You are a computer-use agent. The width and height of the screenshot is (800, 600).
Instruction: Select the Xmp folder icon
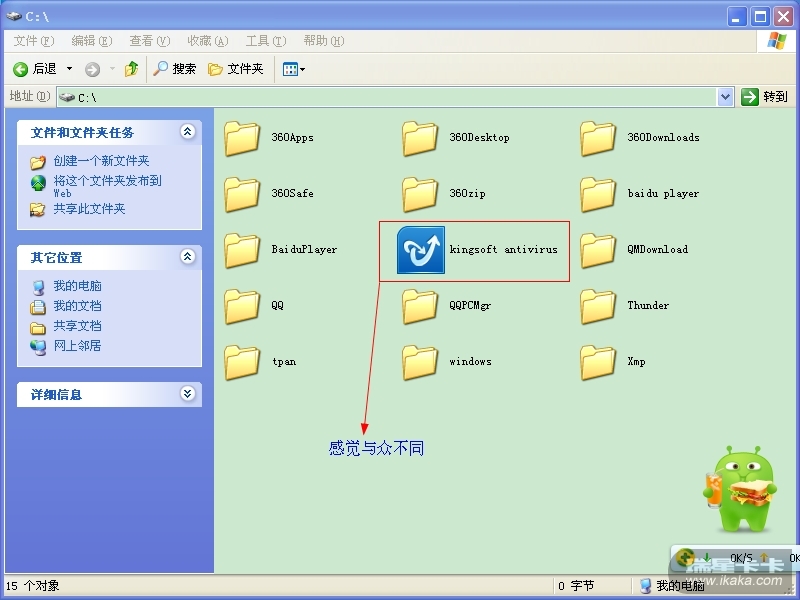click(x=598, y=362)
